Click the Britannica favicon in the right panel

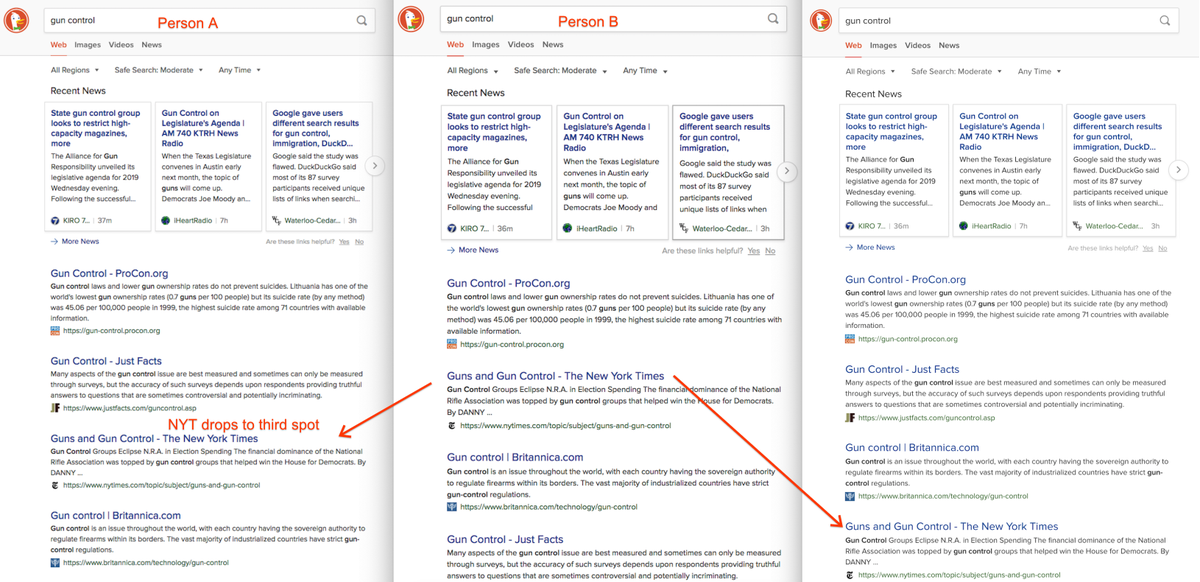(x=850, y=496)
